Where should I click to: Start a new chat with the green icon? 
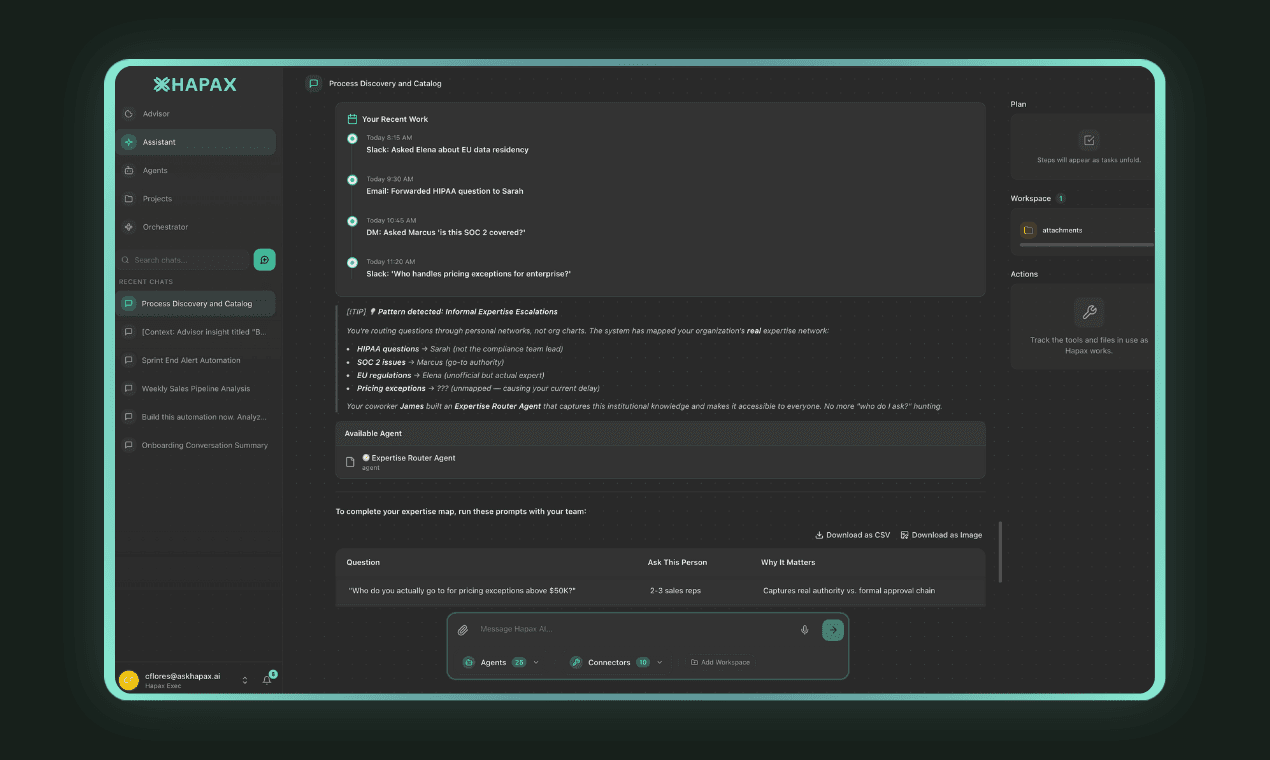coord(264,260)
